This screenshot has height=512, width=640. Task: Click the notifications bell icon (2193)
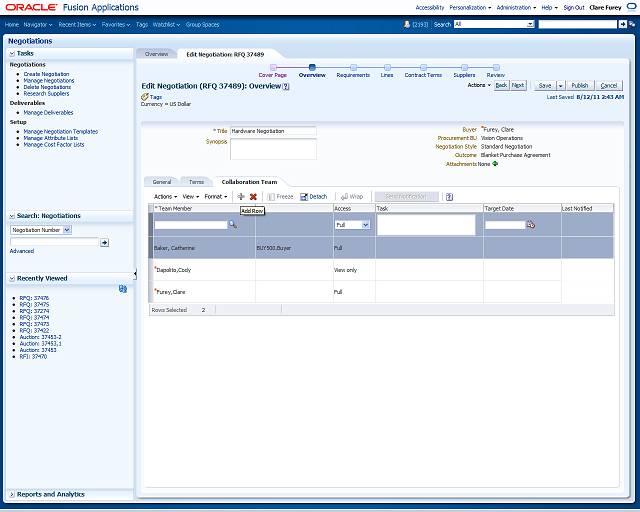[407, 24]
